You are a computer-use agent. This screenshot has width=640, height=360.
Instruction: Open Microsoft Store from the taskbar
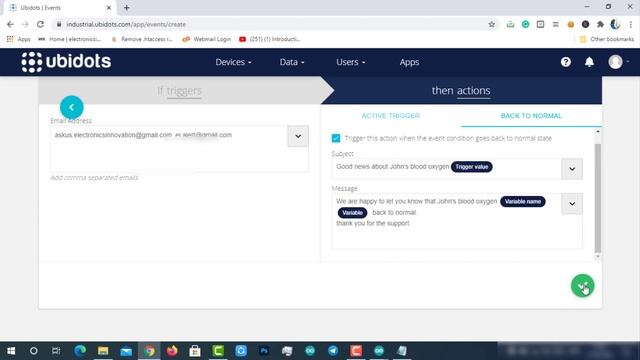[195, 351]
